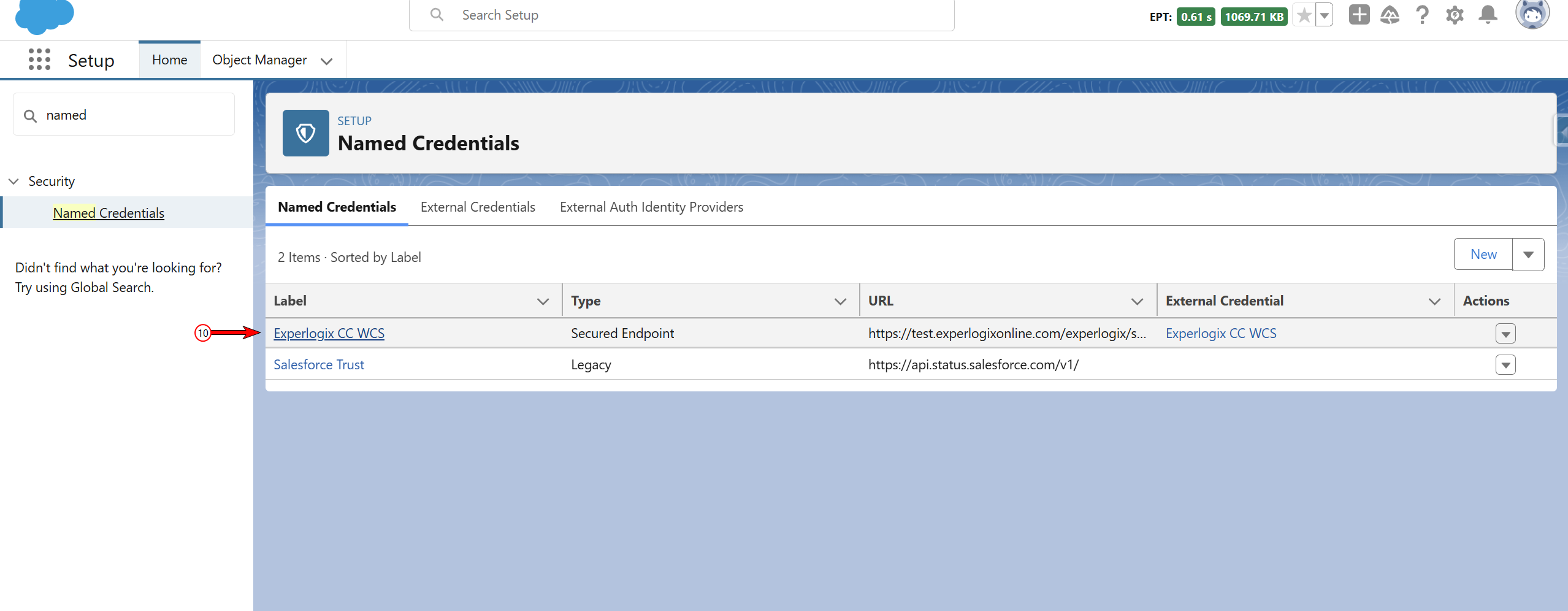Image resolution: width=1568 pixels, height=611 pixels.
Task: Open the App Launcher dots grid
Action: [x=39, y=60]
